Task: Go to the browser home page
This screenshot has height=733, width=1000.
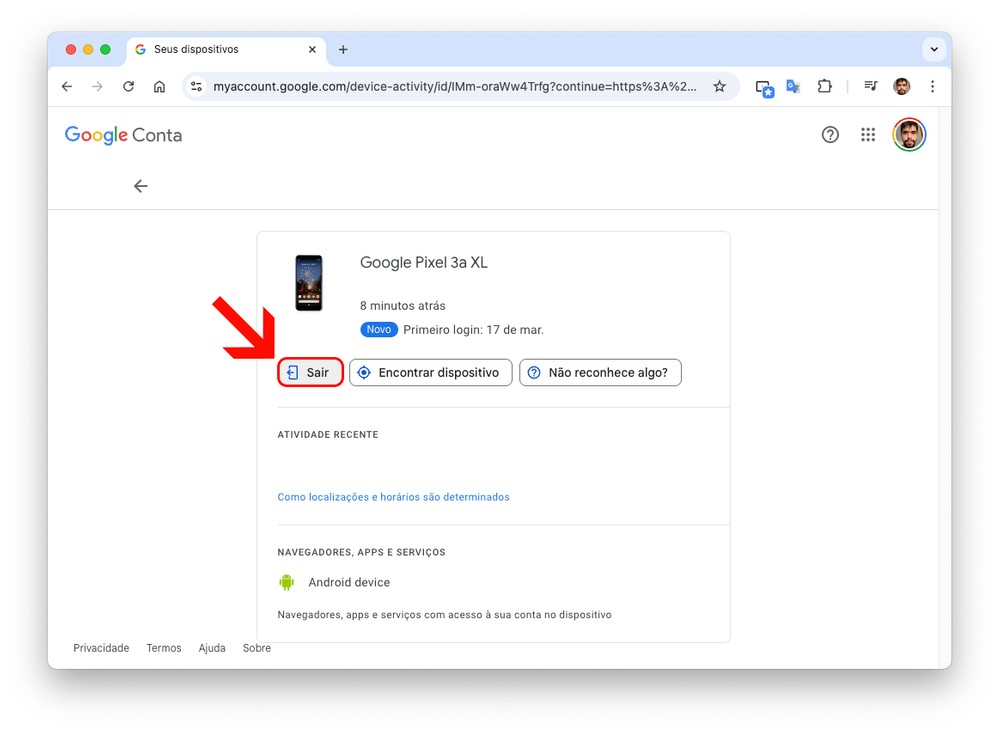Action: coord(159,87)
